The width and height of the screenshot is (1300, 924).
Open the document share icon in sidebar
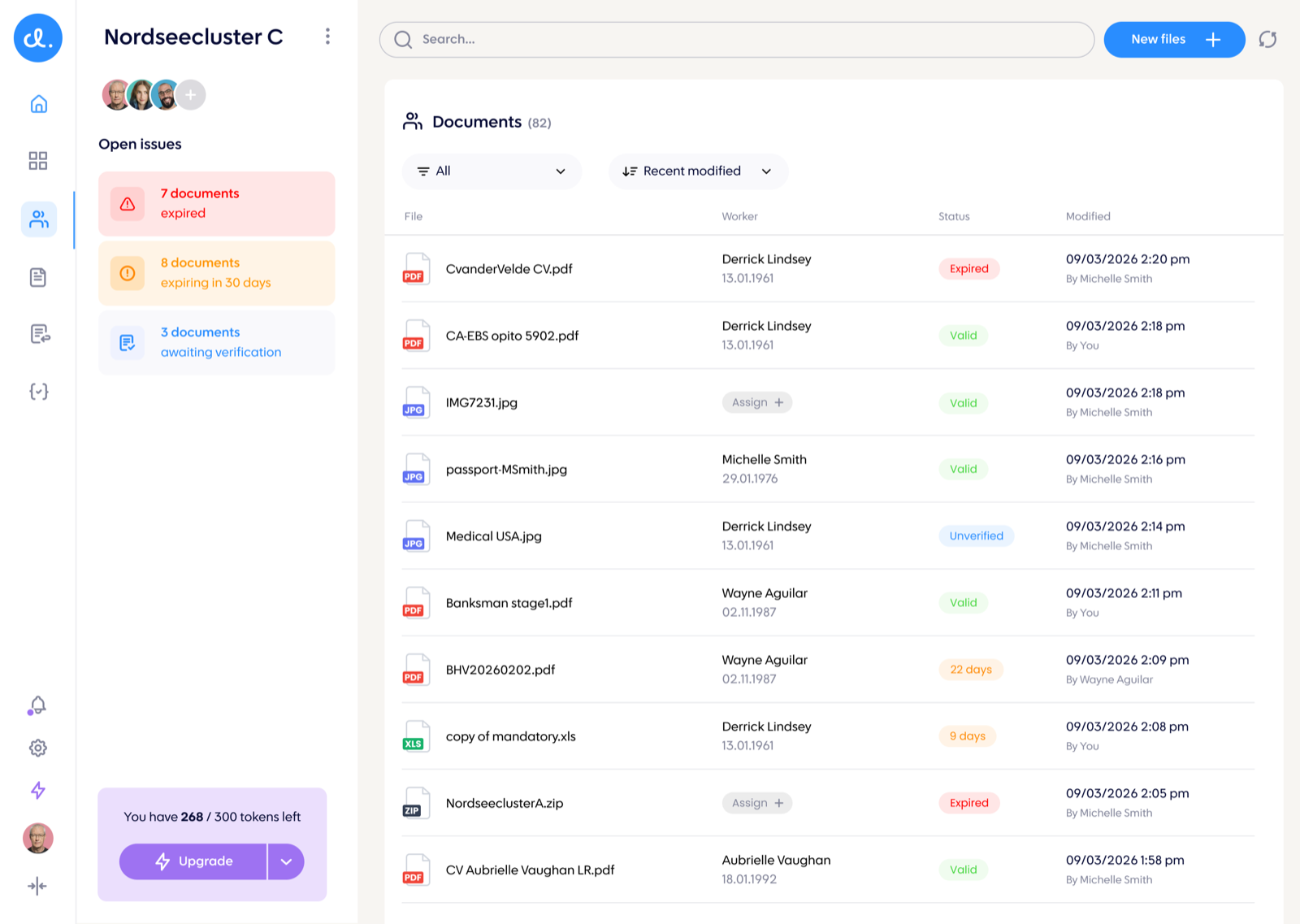pyautogui.click(x=39, y=334)
